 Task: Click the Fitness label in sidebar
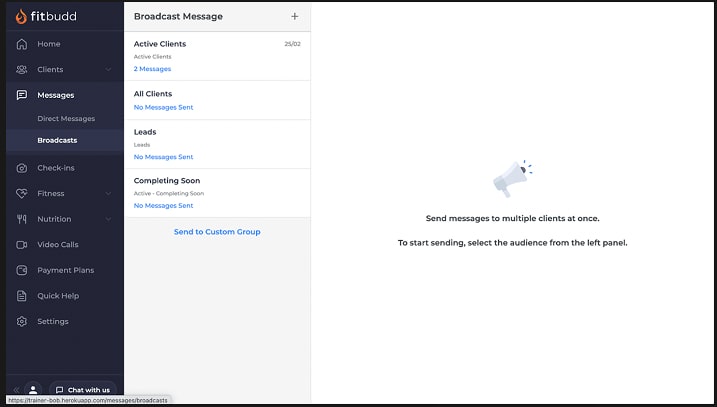[x=51, y=193]
